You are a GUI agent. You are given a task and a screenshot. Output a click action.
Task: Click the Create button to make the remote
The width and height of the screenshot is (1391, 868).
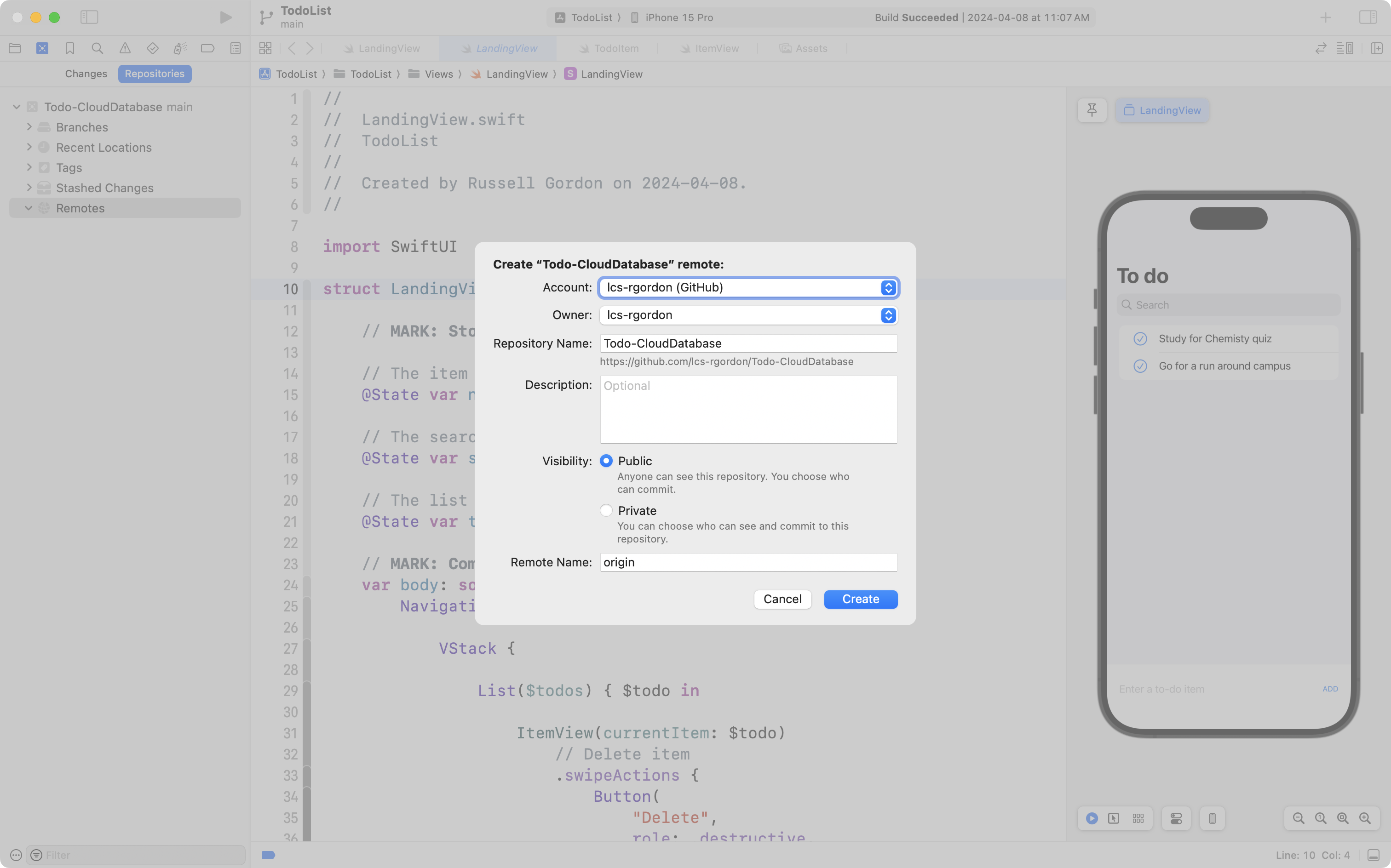click(860, 599)
